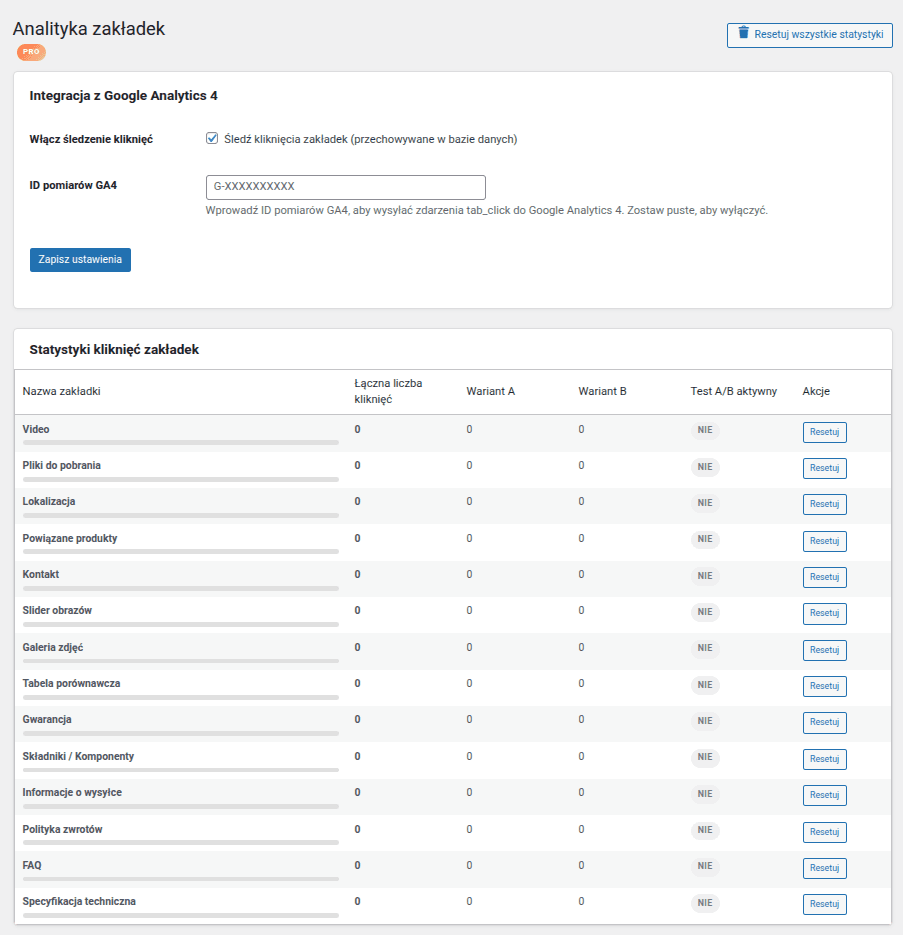Click Nazwa zakładki column header
The width and height of the screenshot is (903, 935).
pyautogui.click(x=61, y=391)
